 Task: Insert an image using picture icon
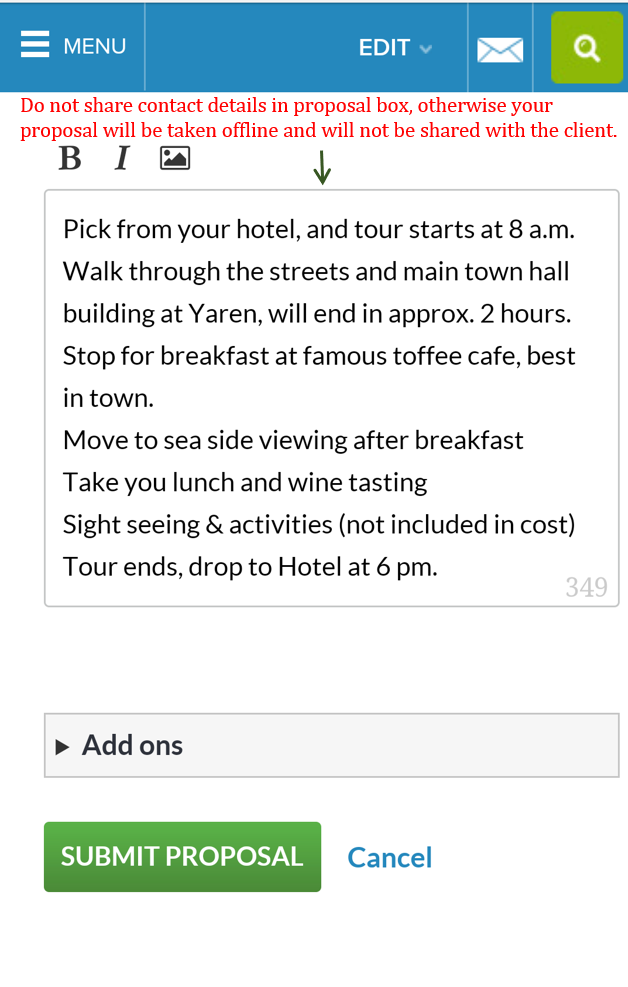coord(175,158)
